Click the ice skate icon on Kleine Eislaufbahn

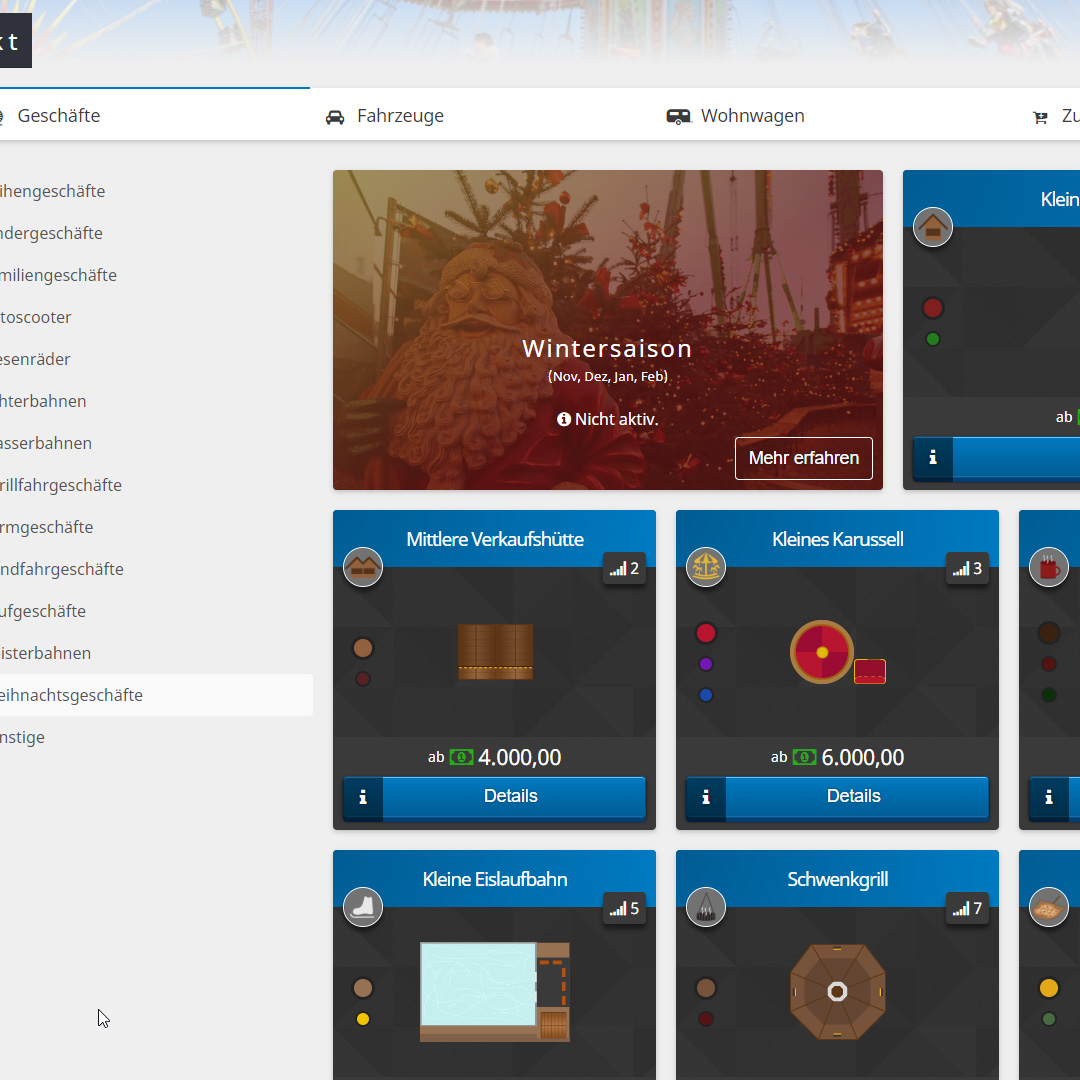[x=363, y=907]
